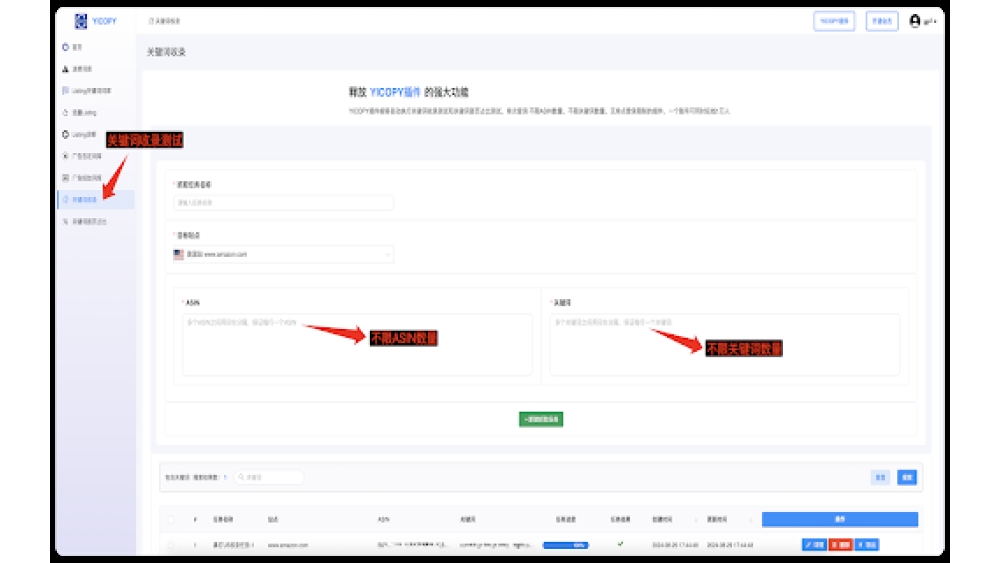Toggle the select-all checkbox in the table header
Screen dimensions: 1000x563
171,520
